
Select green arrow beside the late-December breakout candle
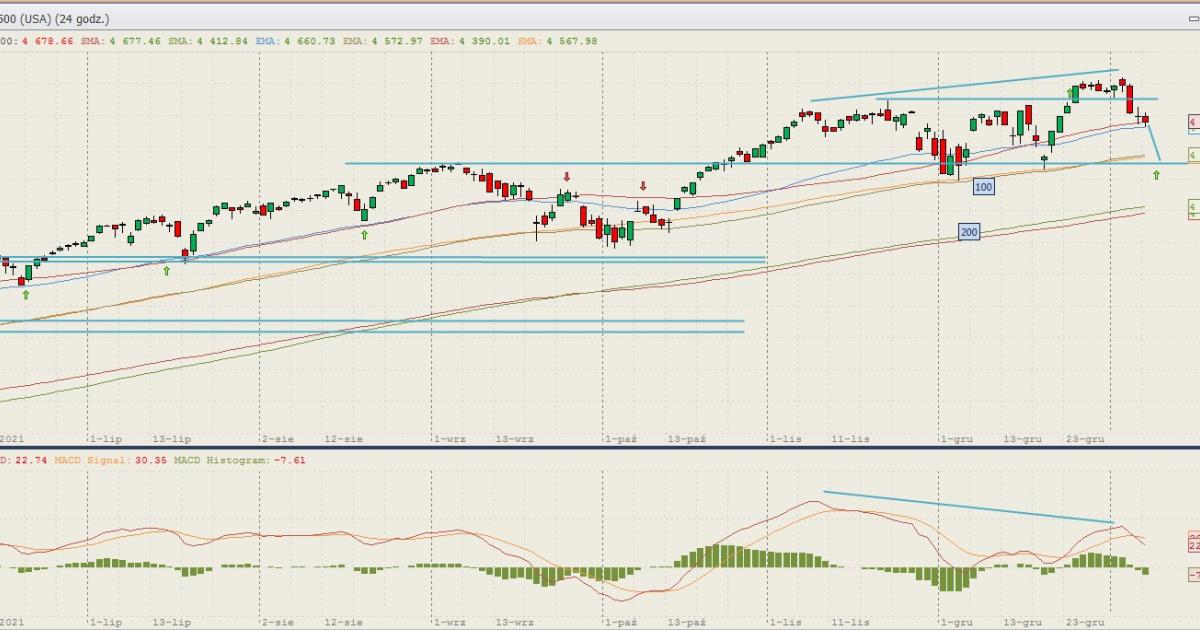click(1068, 92)
